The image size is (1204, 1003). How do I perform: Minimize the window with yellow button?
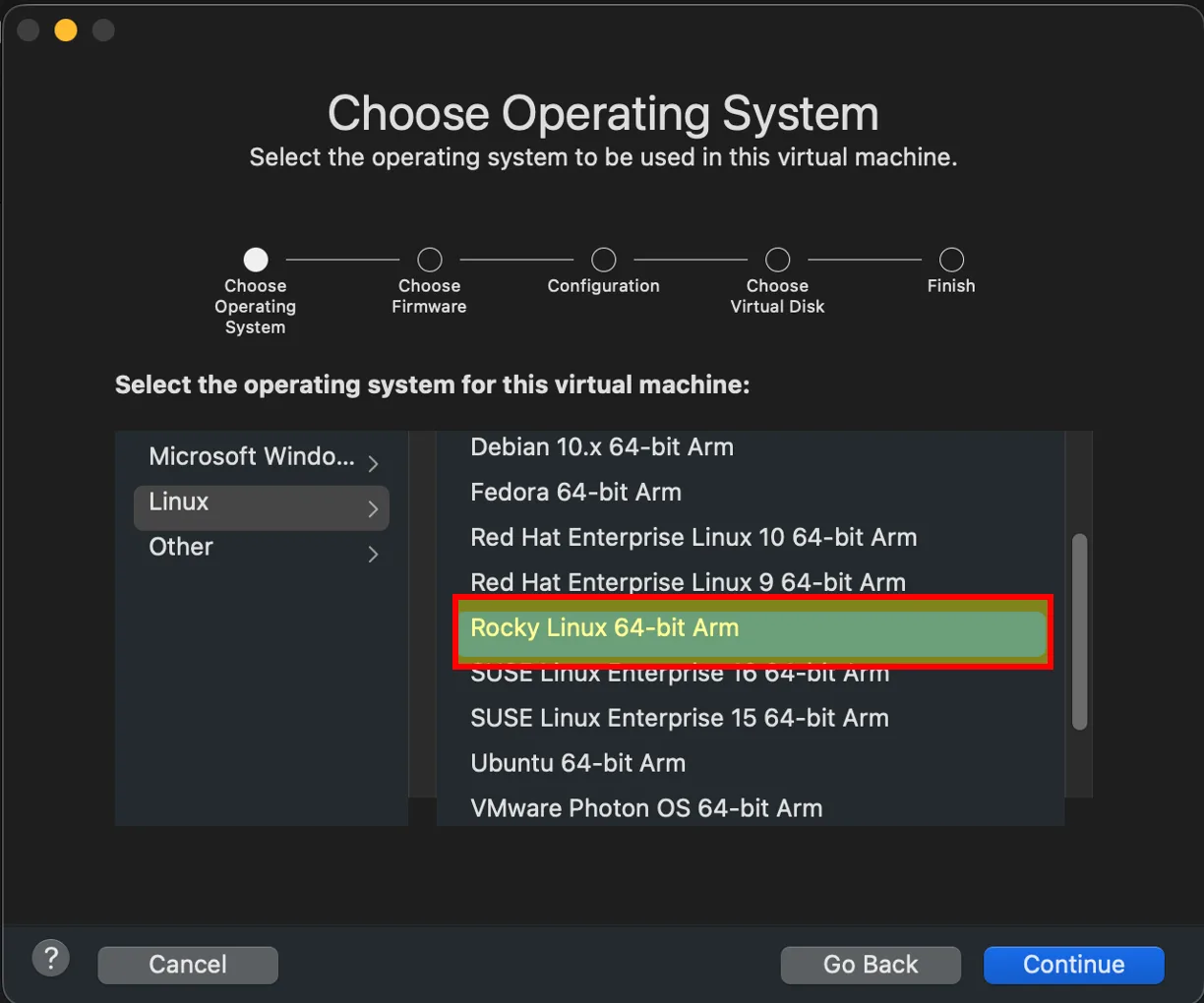coord(66,30)
